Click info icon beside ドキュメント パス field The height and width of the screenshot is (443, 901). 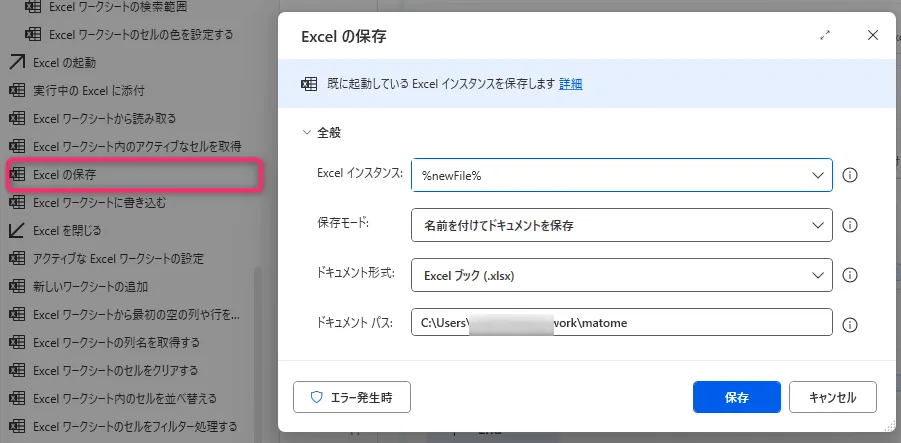point(851,324)
